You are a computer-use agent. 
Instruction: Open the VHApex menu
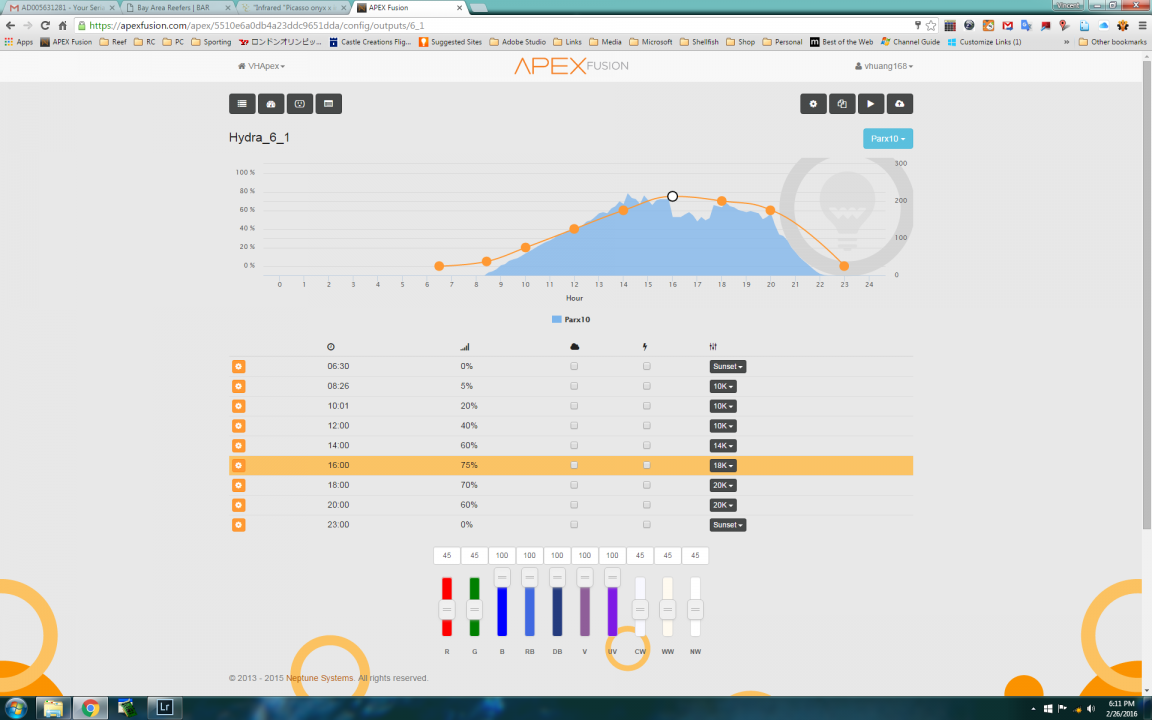(261, 66)
